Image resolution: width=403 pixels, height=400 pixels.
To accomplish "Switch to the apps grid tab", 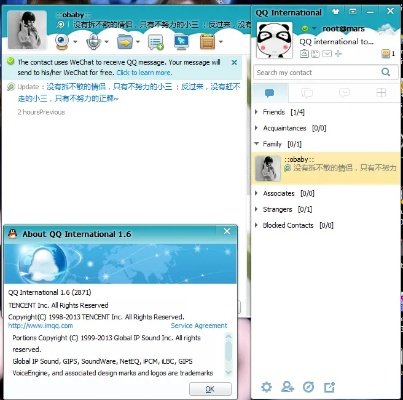I will [x=381, y=93].
